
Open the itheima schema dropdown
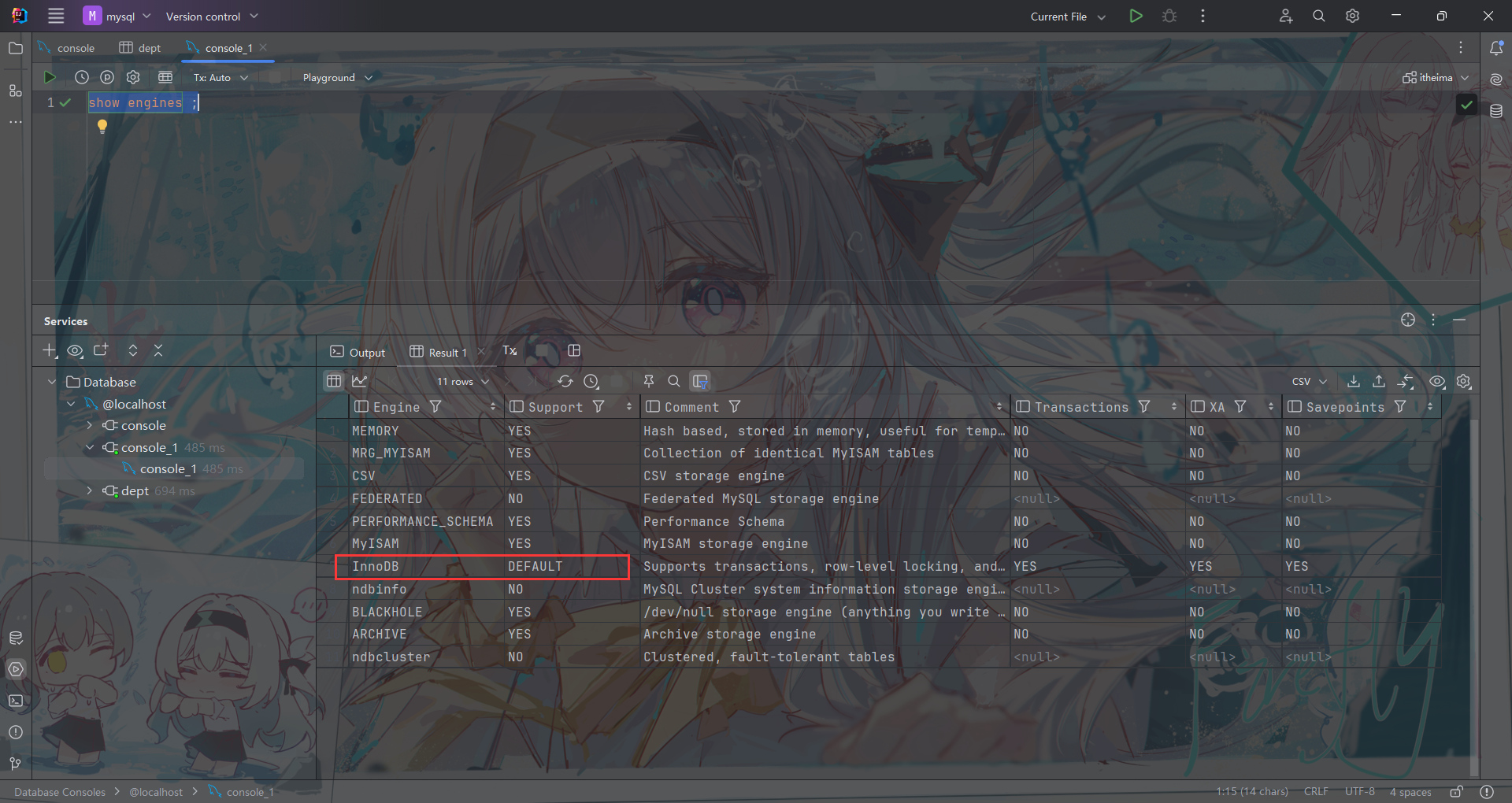point(1436,77)
